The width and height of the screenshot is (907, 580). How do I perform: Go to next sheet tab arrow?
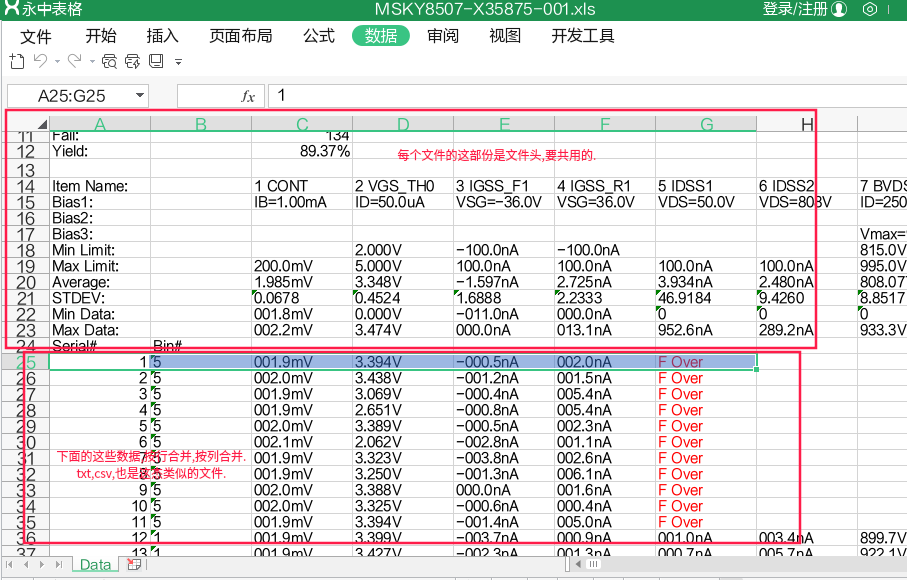[42, 564]
